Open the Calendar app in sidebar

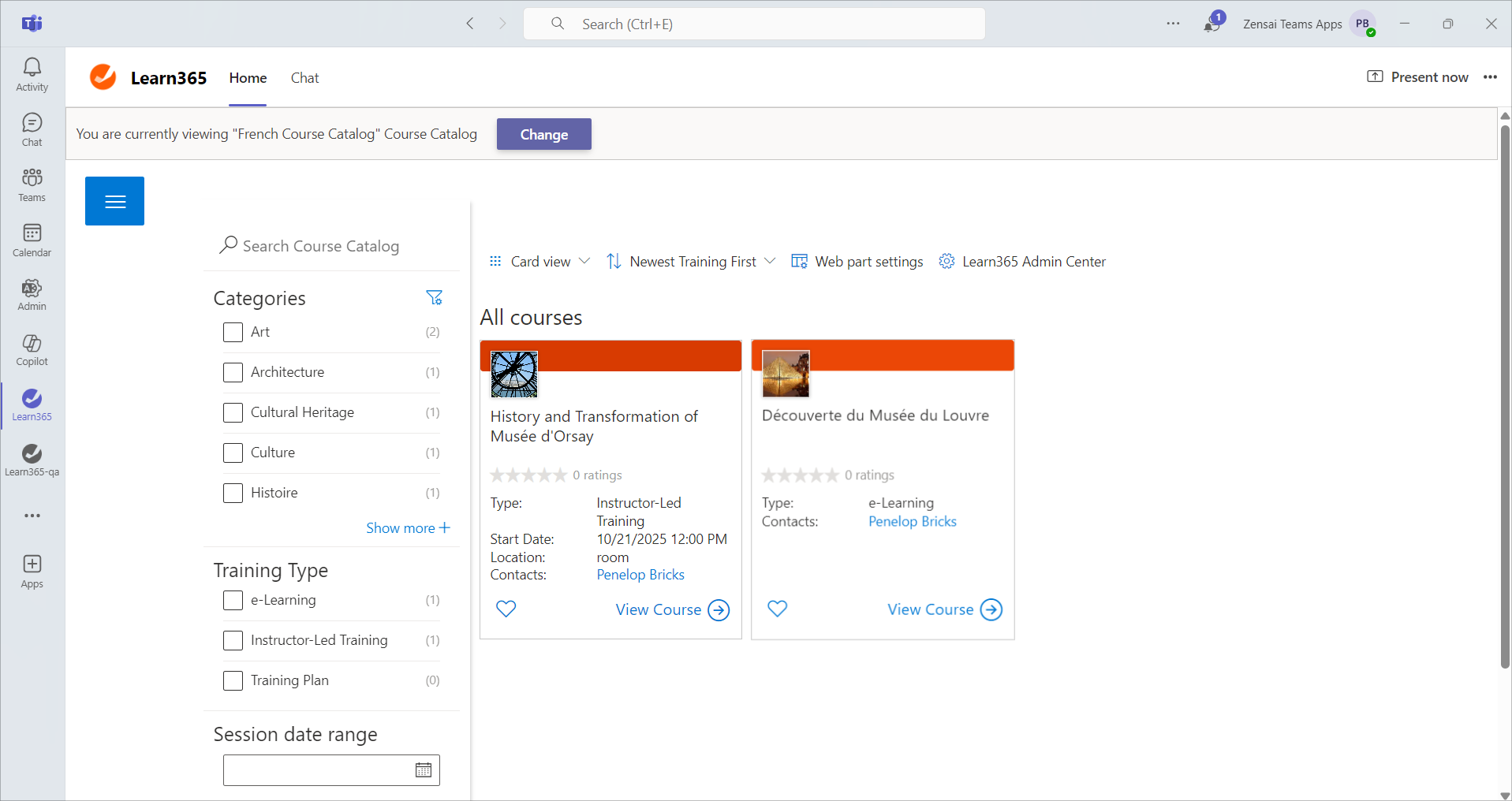pos(32,240)
